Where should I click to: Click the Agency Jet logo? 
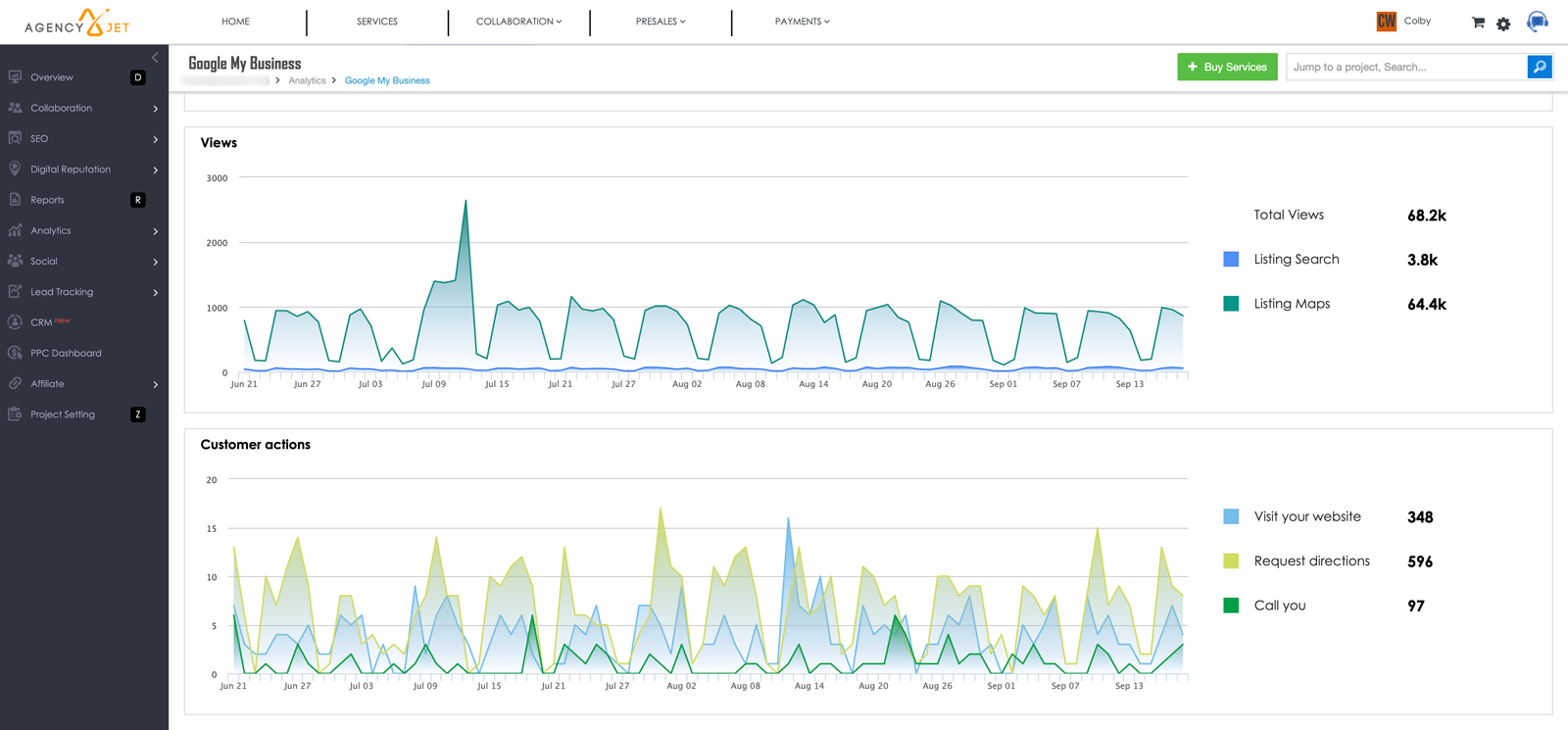76,23
